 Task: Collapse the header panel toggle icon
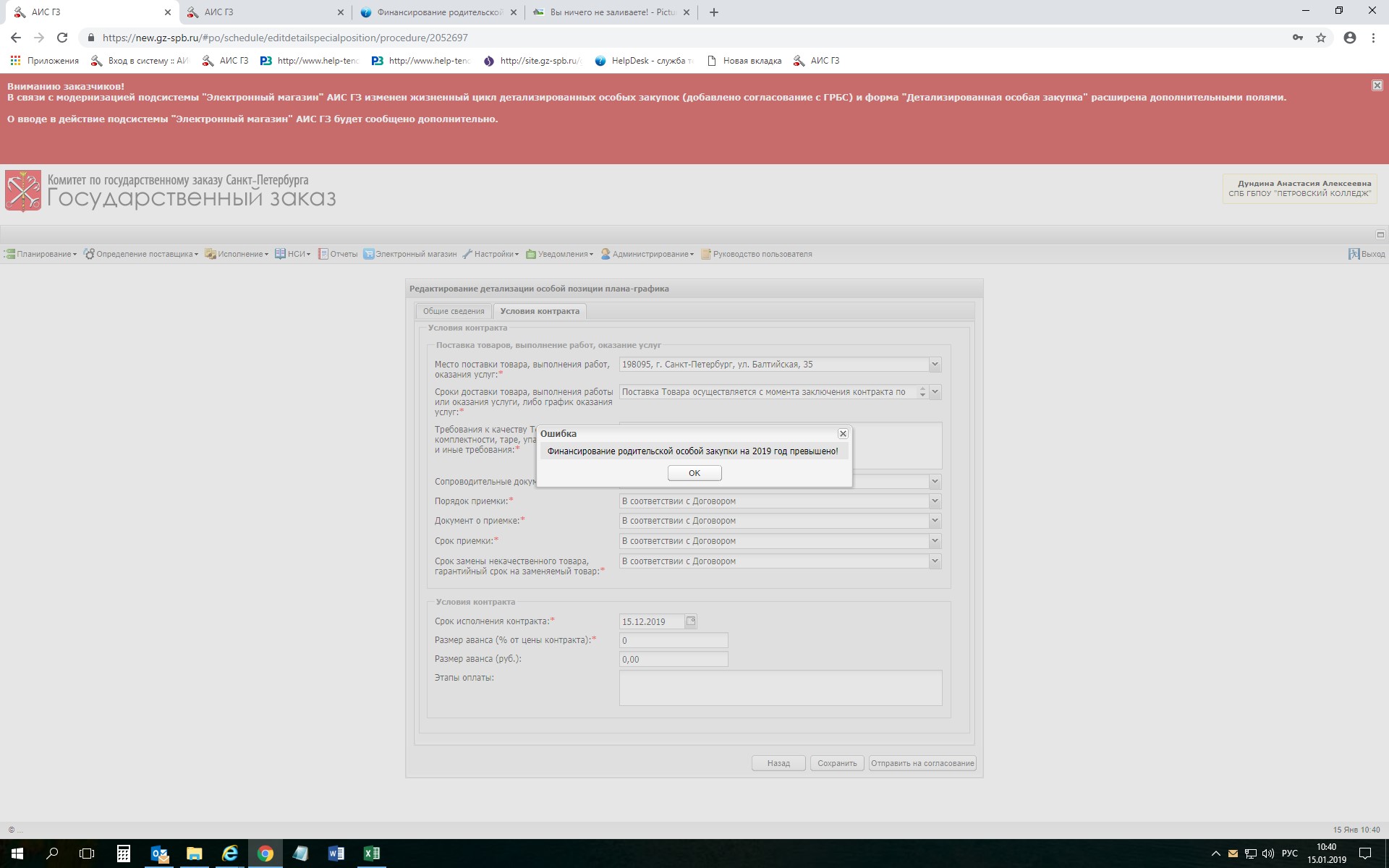pyautogui.click(x=1380, y=234)
